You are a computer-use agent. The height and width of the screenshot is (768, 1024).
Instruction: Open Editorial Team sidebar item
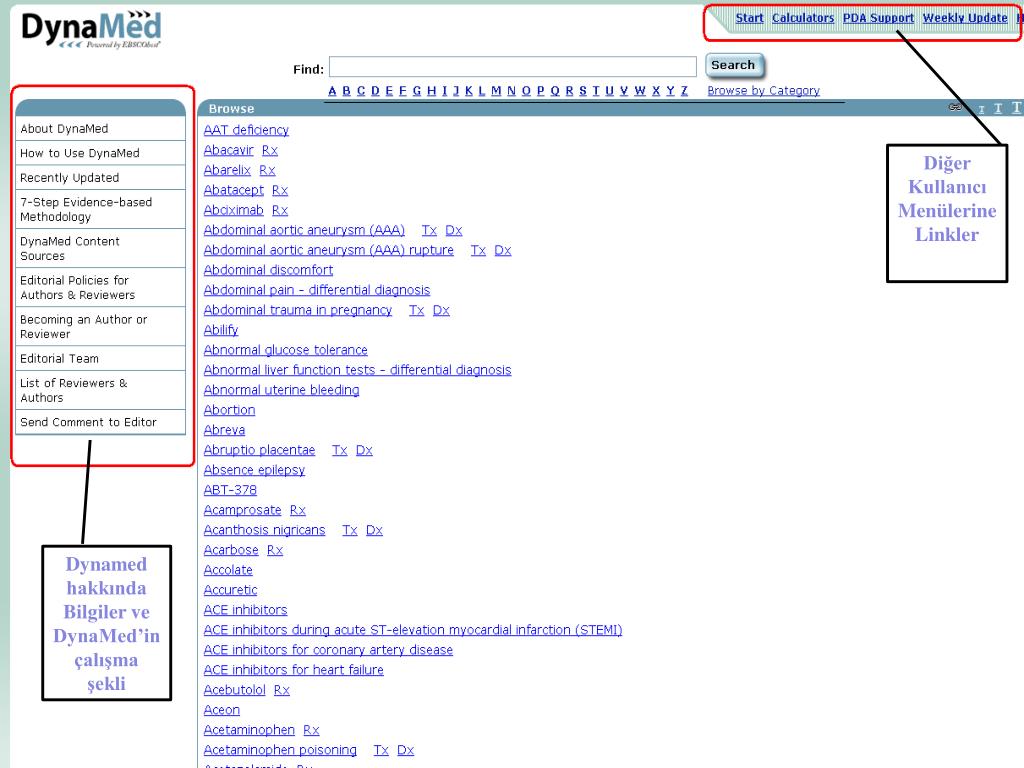click(x=101, y=359)
